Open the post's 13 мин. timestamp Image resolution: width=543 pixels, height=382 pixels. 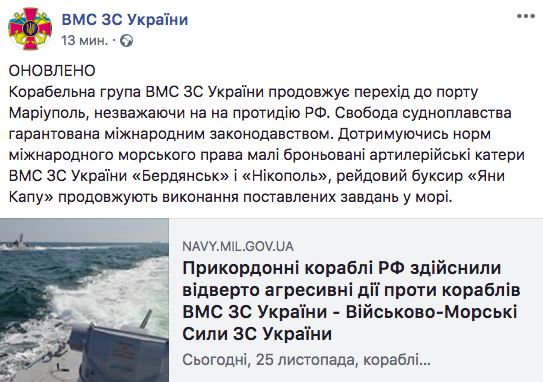(84, 41)
